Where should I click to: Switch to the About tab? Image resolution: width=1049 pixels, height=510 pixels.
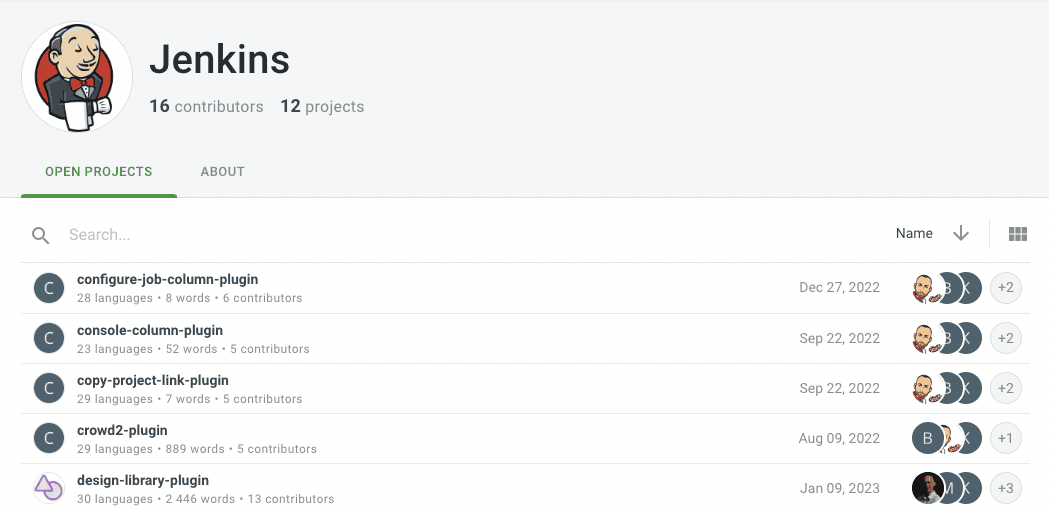click(x=222, y=171)
